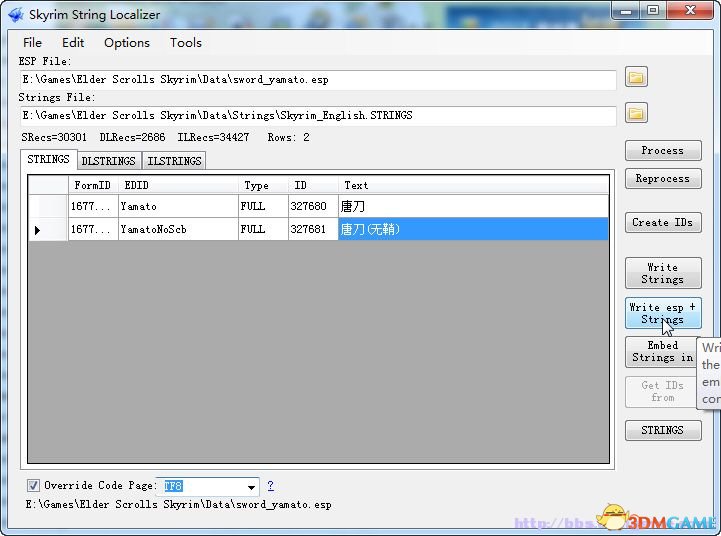Select the EDID cell 'Yamato'
721x536 pixels.
[178, 206]
